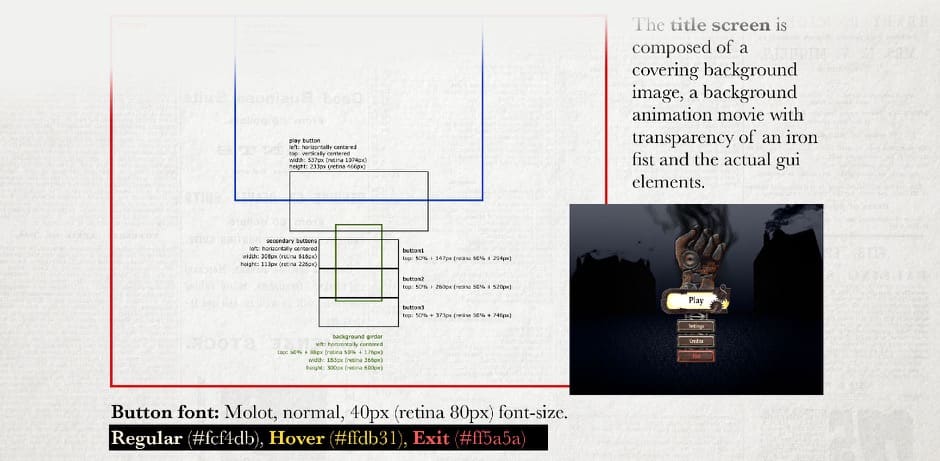Select the button2 wireframe rectangle
Screen dimensions: 940x461
pos(327,283)
